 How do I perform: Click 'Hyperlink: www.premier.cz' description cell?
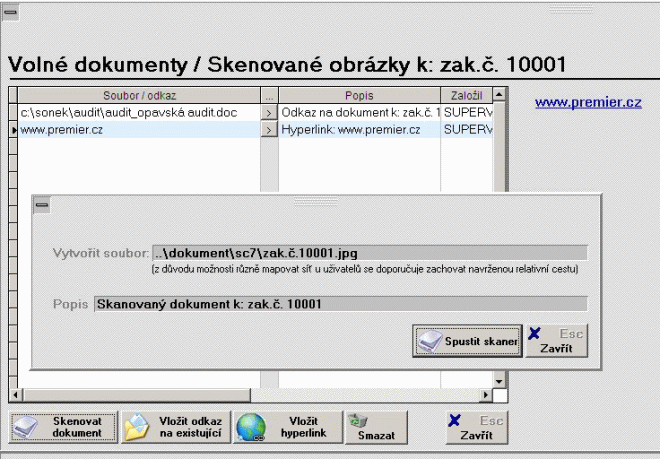pos(359,130)
